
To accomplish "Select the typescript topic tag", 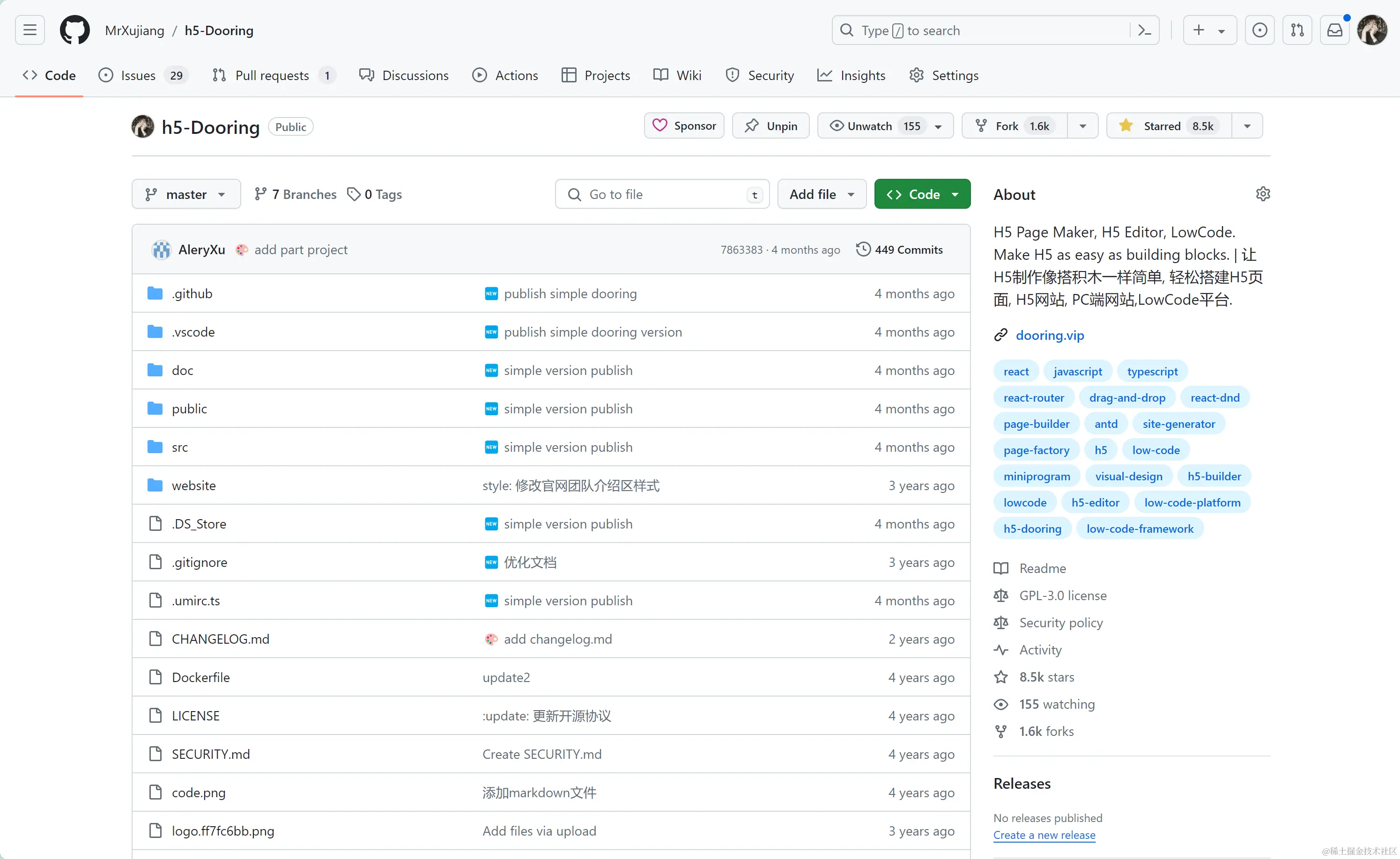I will (1152, 371).
